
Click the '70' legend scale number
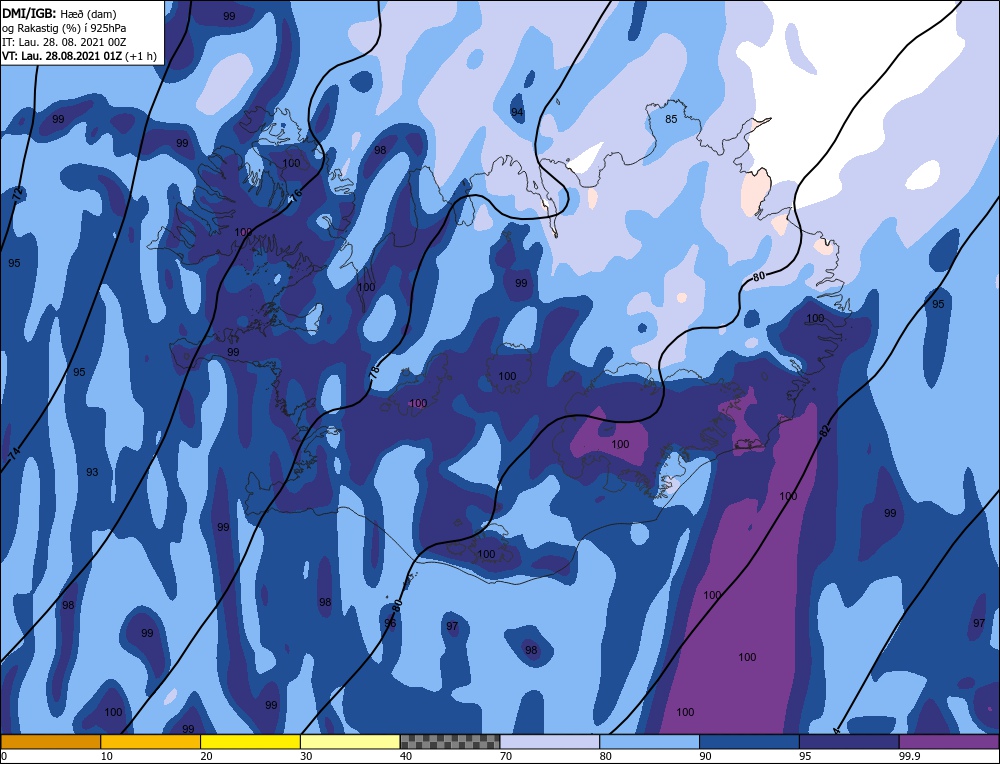tap(506, 756)
